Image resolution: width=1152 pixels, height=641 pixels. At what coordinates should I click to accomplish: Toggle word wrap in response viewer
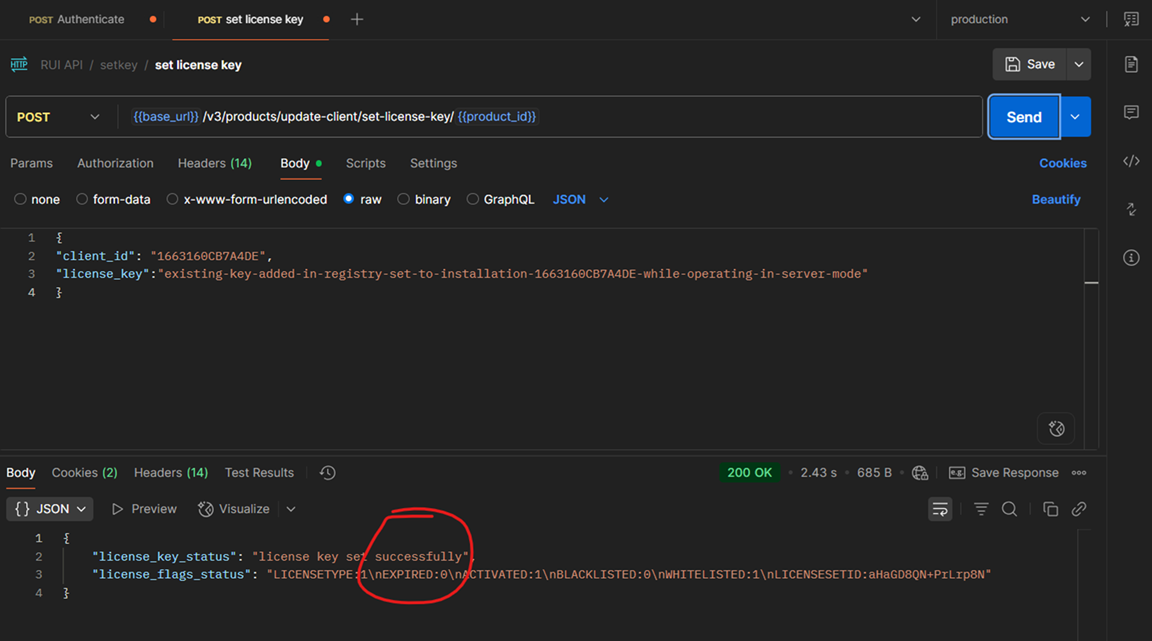point(940,509)
